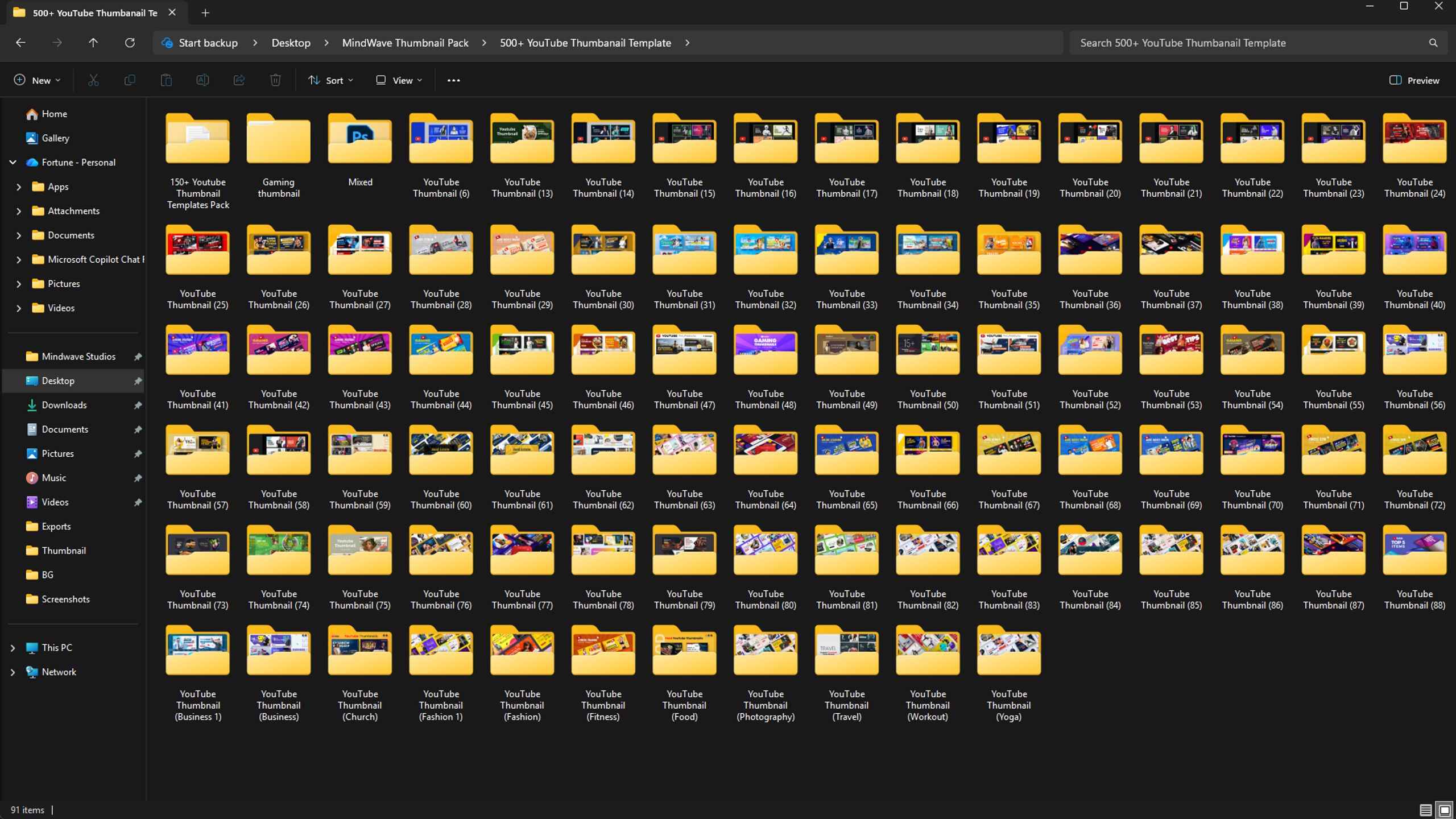
Task: Open Screenshots folder in navigation pane
Action: (x=65, y=599)
